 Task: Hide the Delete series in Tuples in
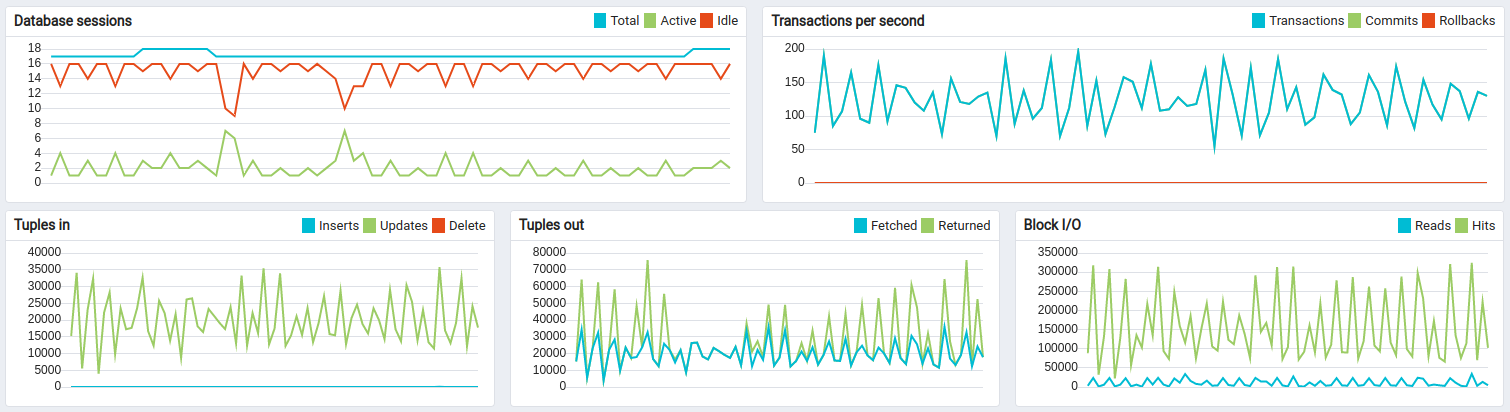pyautogui.click(x=465, y=225)
